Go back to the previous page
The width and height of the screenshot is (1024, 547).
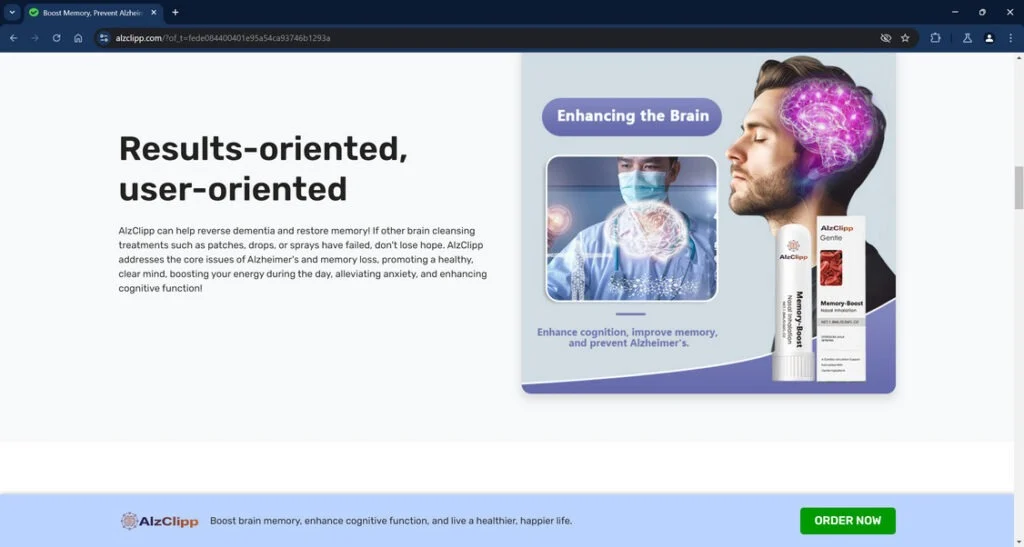pos(14,38)
